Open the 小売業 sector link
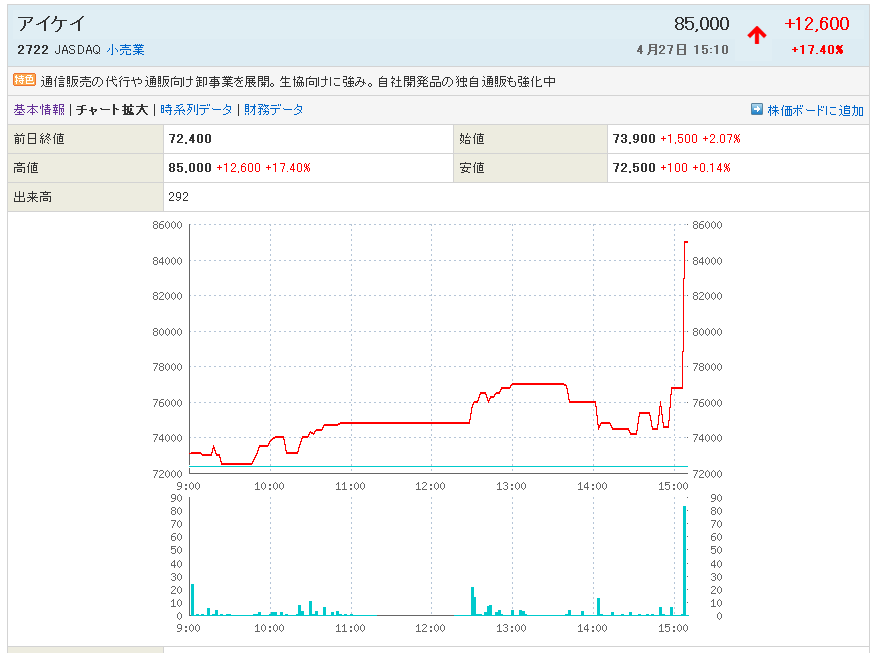Screen dimensions: 876x653 pyautogui.click(x=125, y=49)
